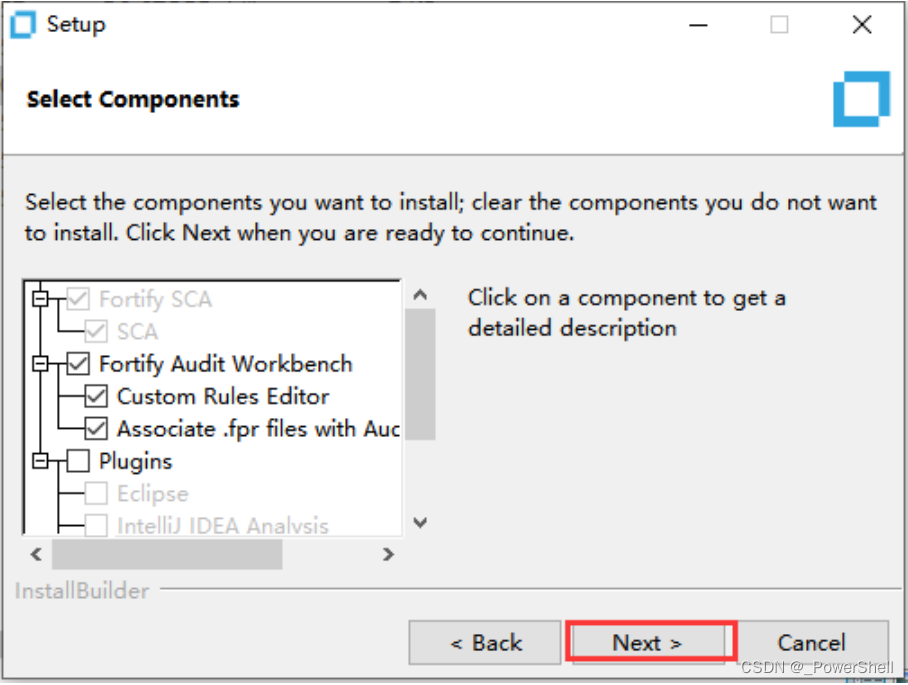Select the Fortify Audit Workbench label
The height and width of the screenshot is (685, 908).
[226, 364]
